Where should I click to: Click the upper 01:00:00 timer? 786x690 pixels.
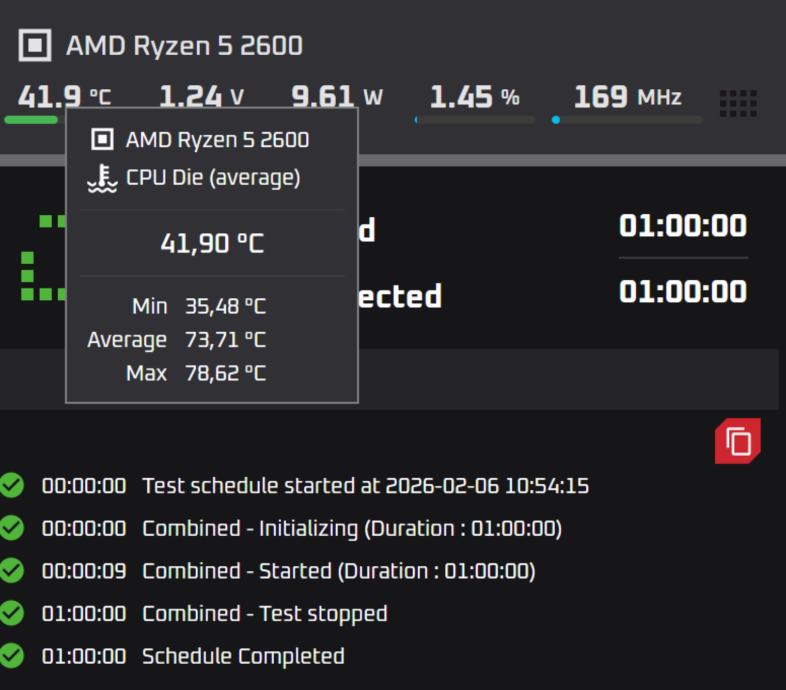(x=683, y=226)
